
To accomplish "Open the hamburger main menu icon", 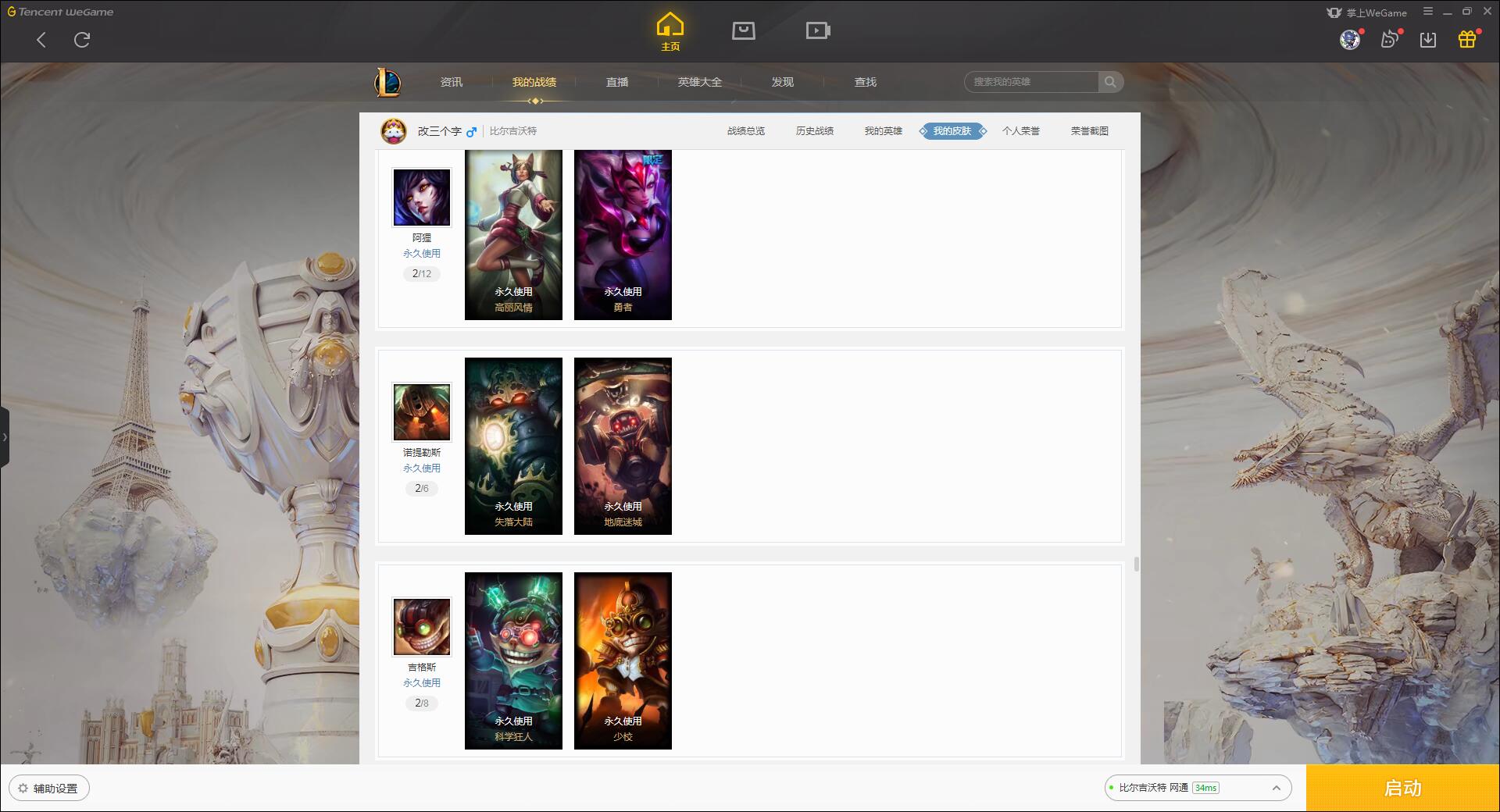I will click(1428, 12).
